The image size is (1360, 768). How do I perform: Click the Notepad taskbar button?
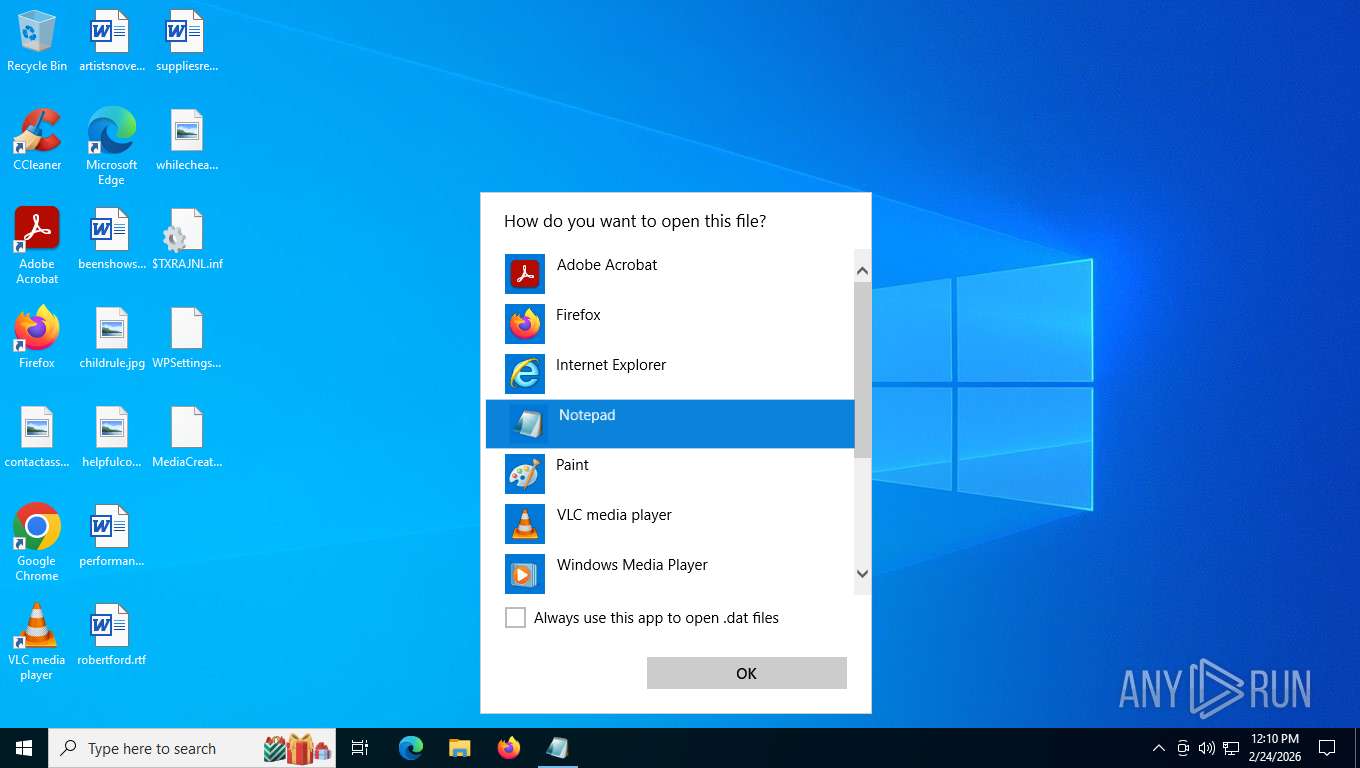tap(558, 748)
